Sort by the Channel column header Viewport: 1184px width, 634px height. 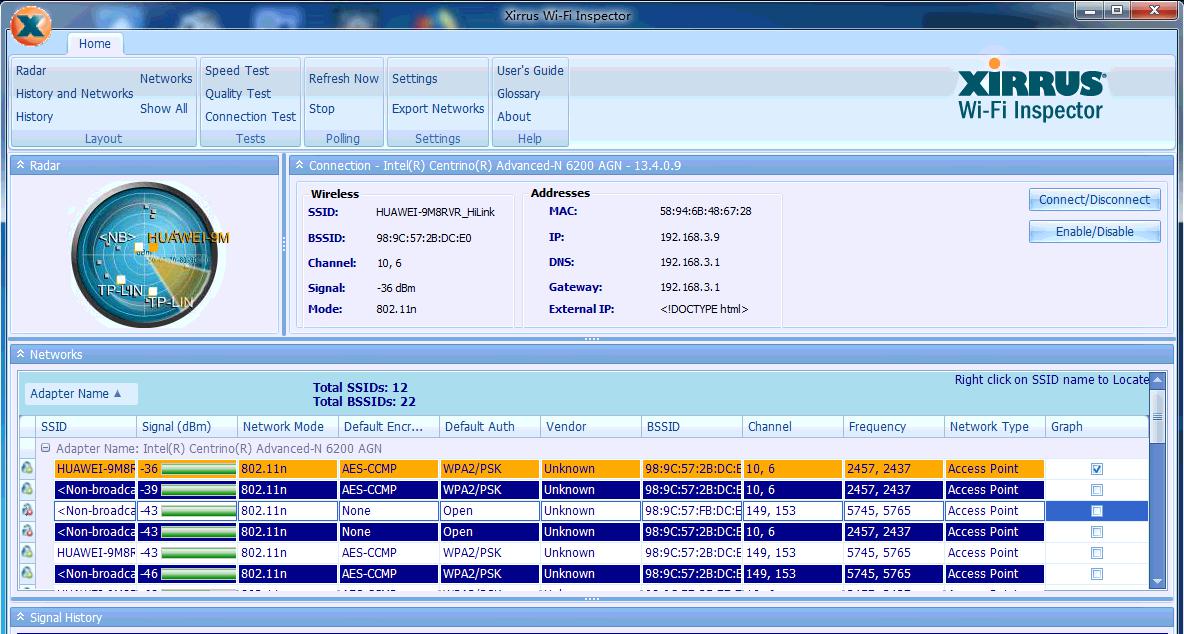coord(793,426)
